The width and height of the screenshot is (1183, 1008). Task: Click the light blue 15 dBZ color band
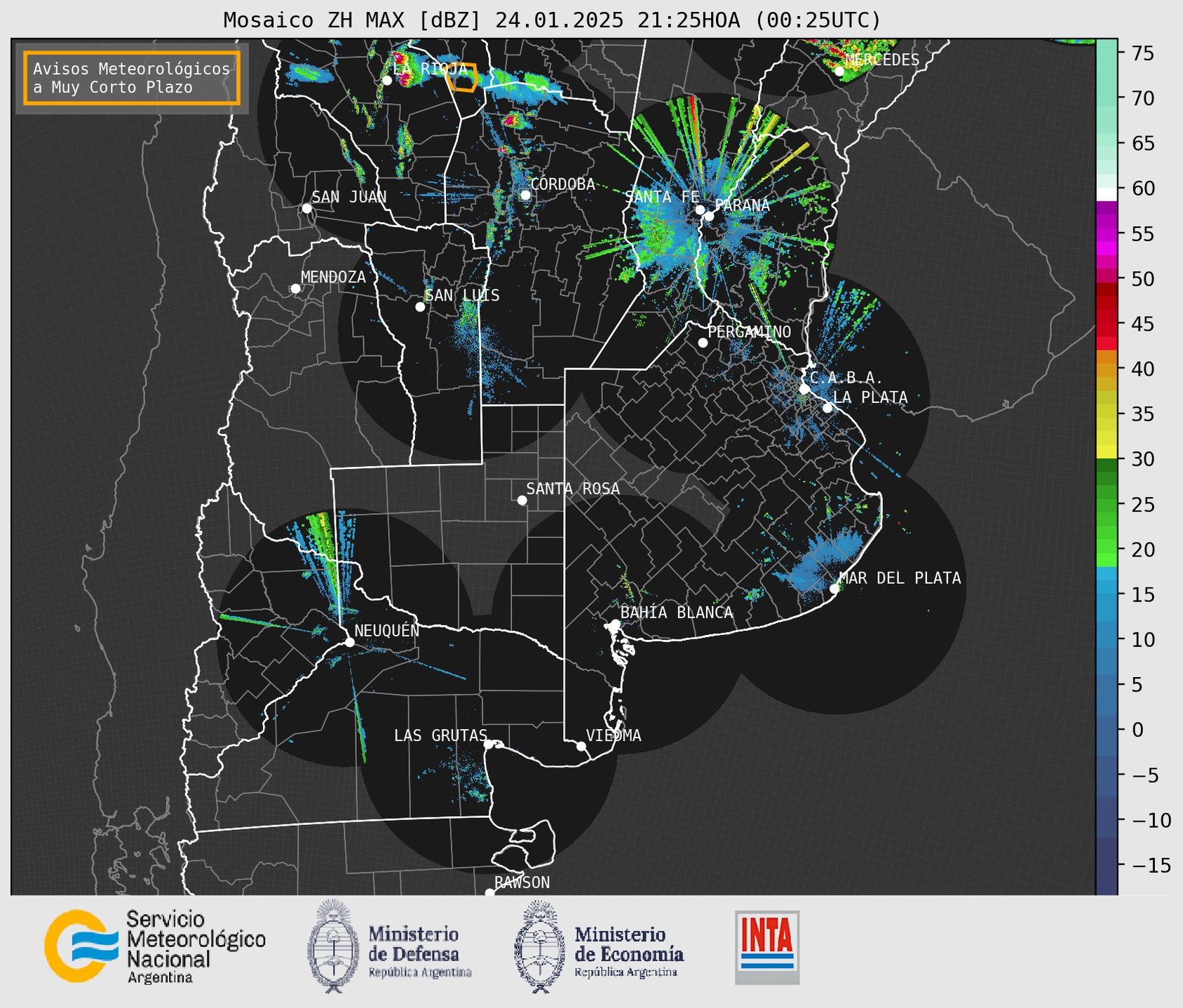1107,587
